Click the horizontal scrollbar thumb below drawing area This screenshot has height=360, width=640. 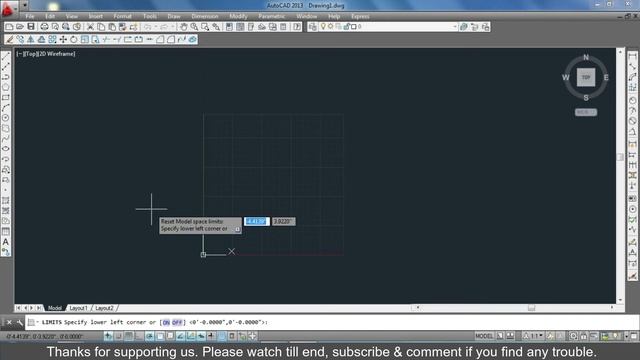pos(531,308)
